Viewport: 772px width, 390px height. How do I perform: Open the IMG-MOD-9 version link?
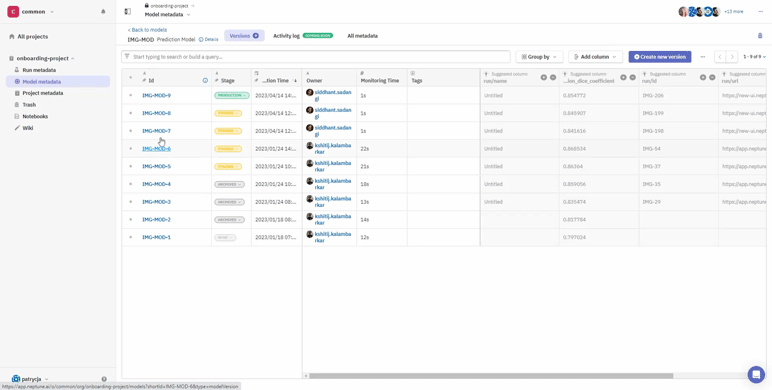coord(157,96)
